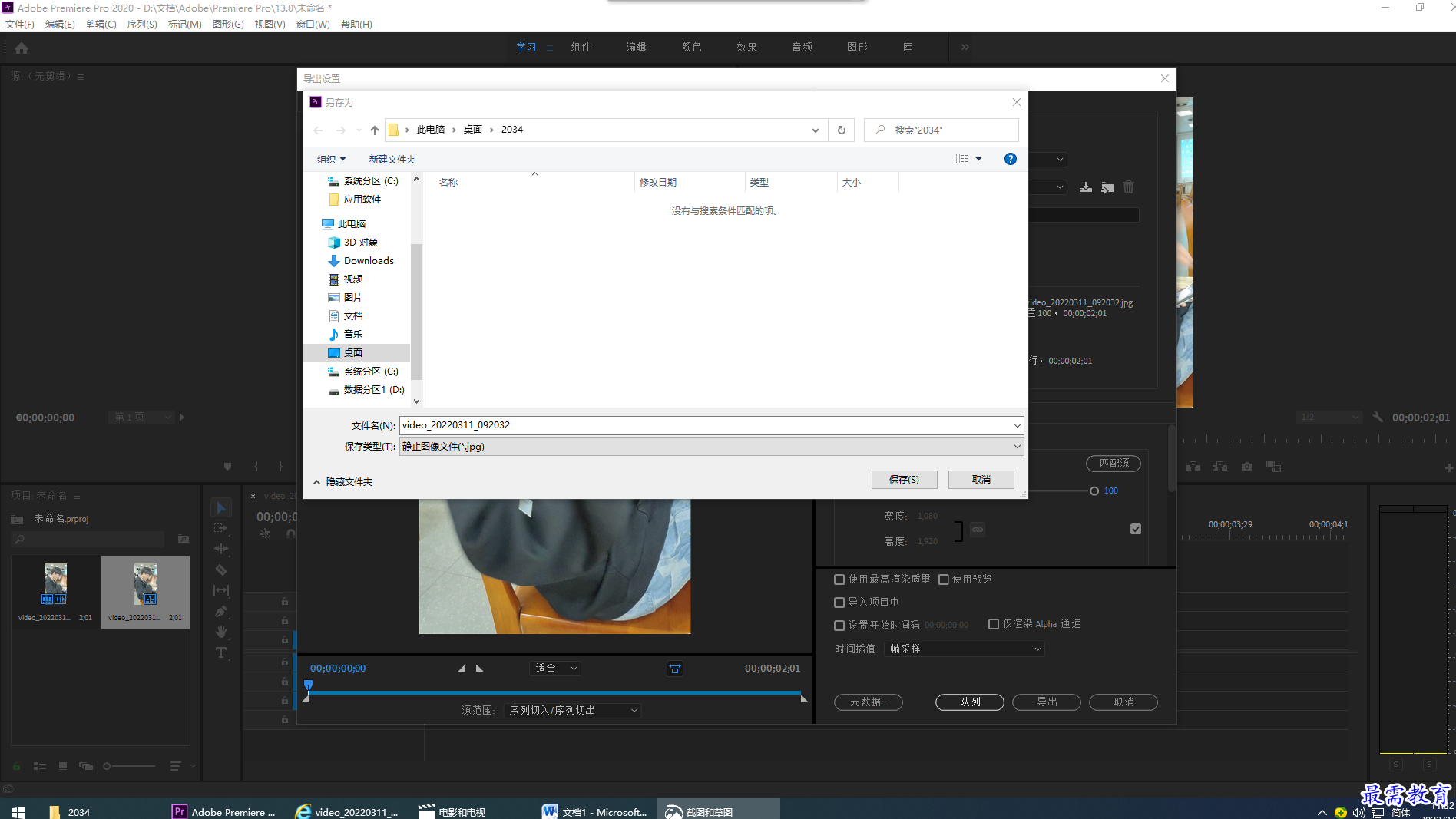The height and width of the screenshot is (819, 1456).
Task: Open the address bar path dropdown
Action: [x=815, y=130]
